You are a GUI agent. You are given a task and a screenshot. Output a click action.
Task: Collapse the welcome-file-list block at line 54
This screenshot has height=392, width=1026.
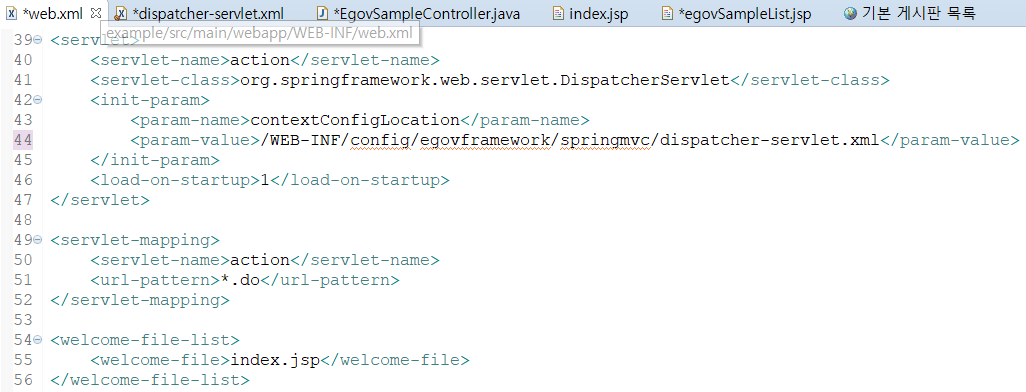click(37, 340)
